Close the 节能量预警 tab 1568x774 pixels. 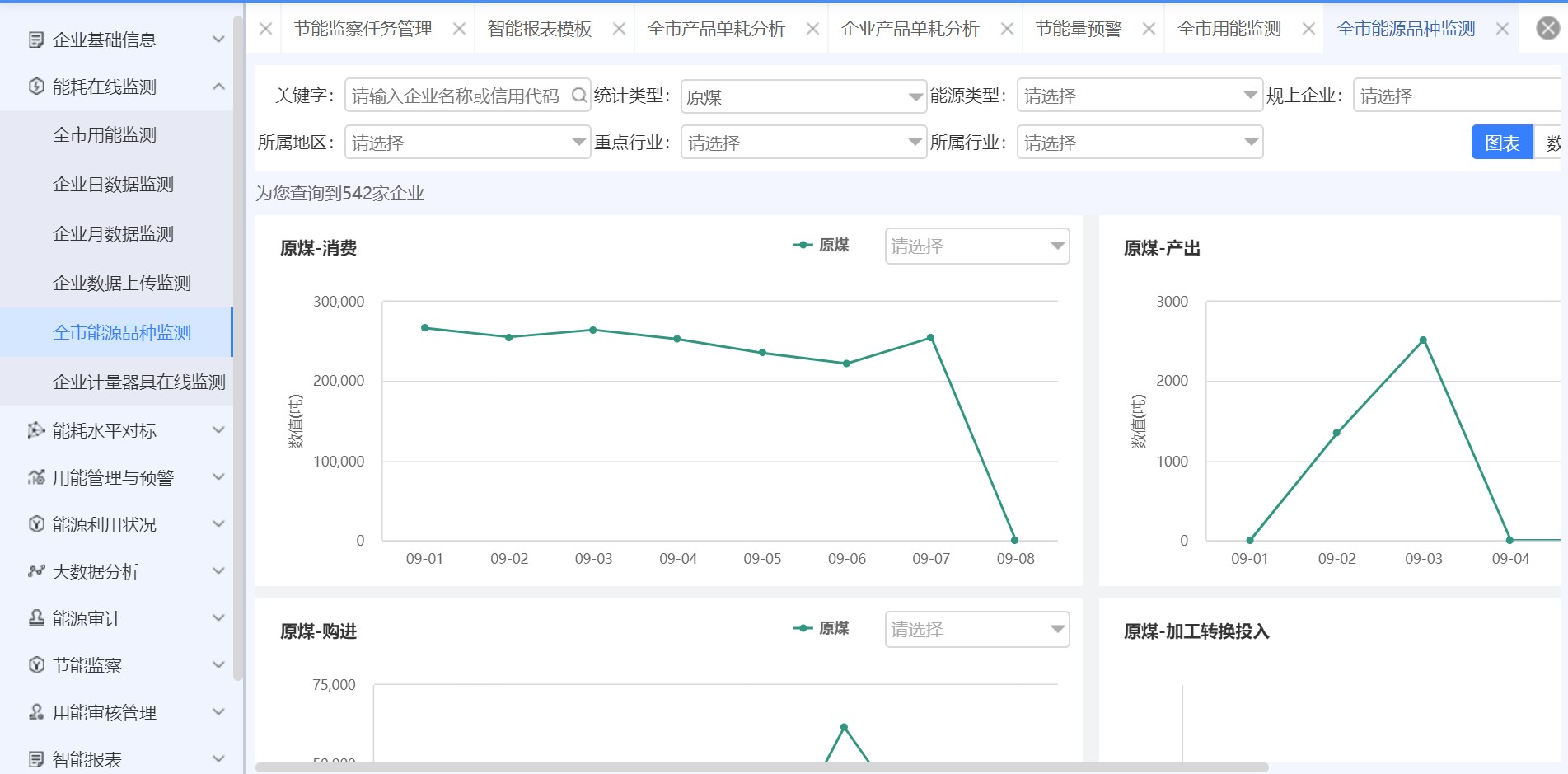point(1149,29)
